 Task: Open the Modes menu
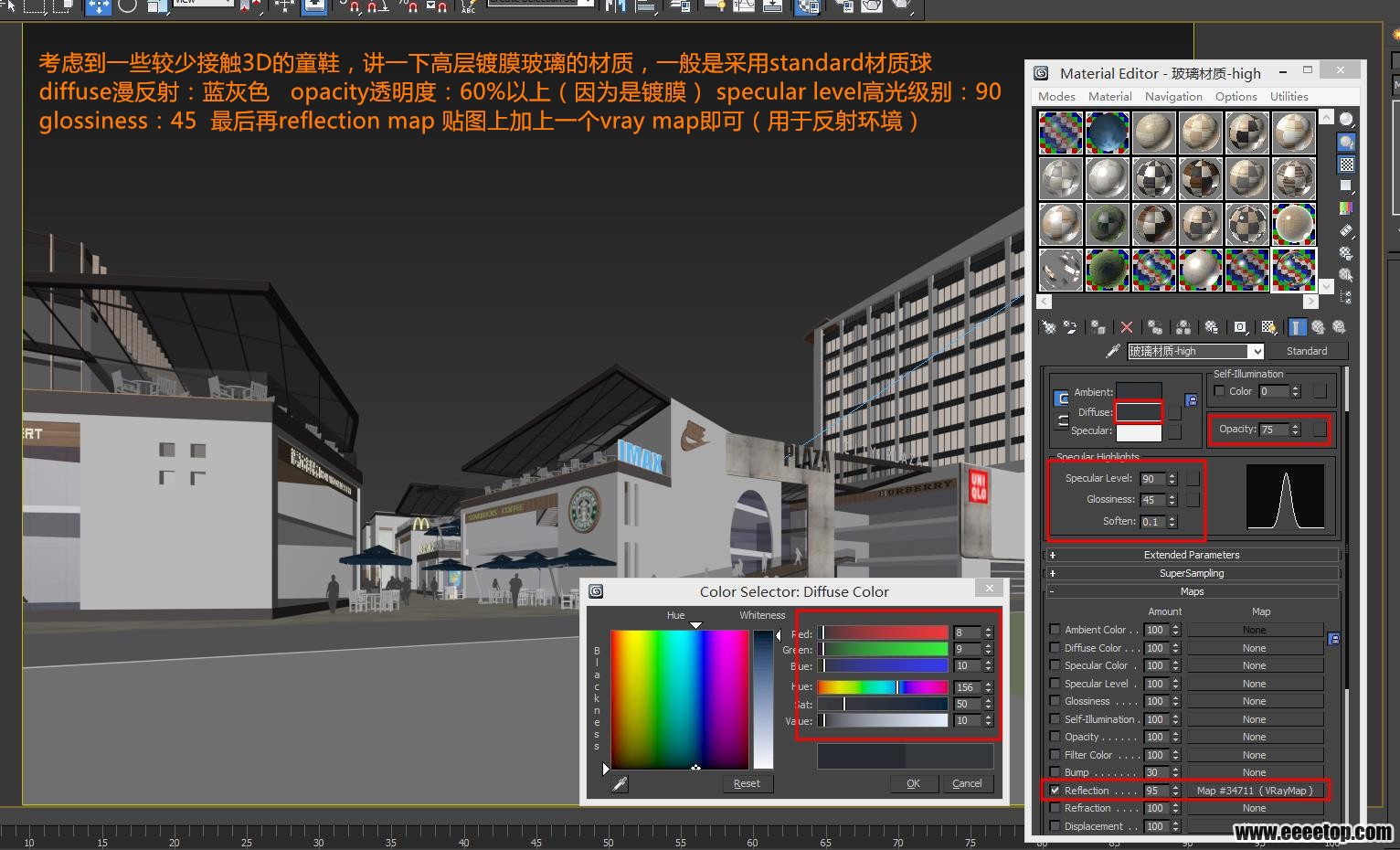coord(1056,96)
